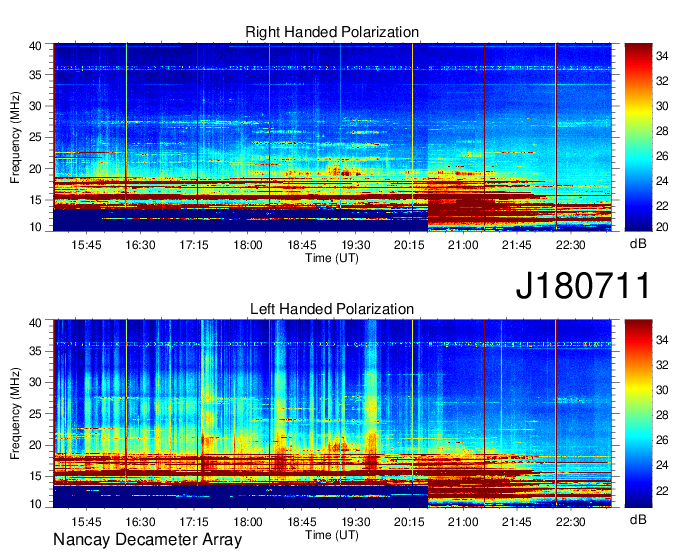Click 40 MHz frequency tick of Right Handed plot
Viewport: 680px width, 552px height.
point(35,46)
